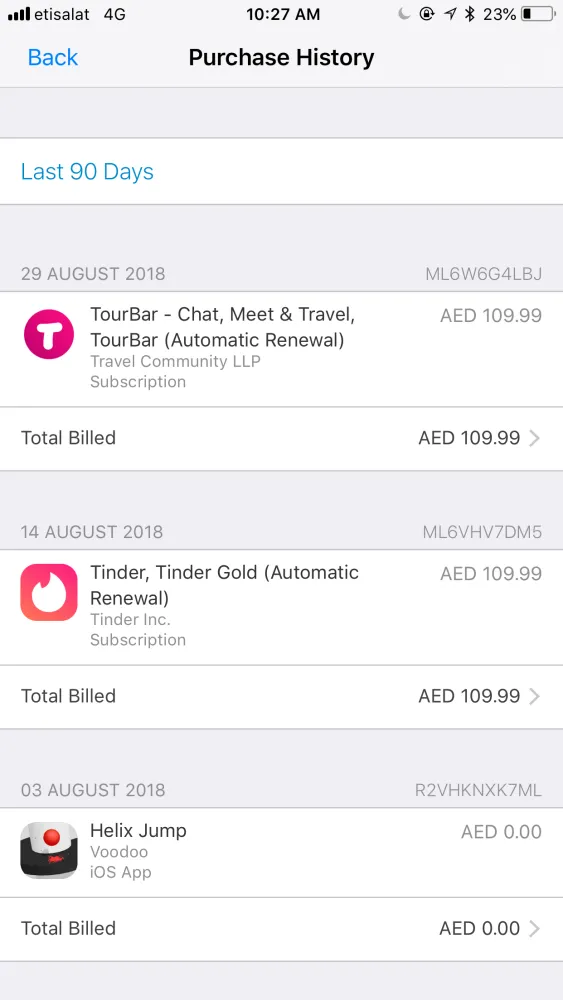Image resolution: width=563 pixels, height=1000 pixels.
Task: Tap the Bluetooth status icon
Action: (x=470, y=14)
